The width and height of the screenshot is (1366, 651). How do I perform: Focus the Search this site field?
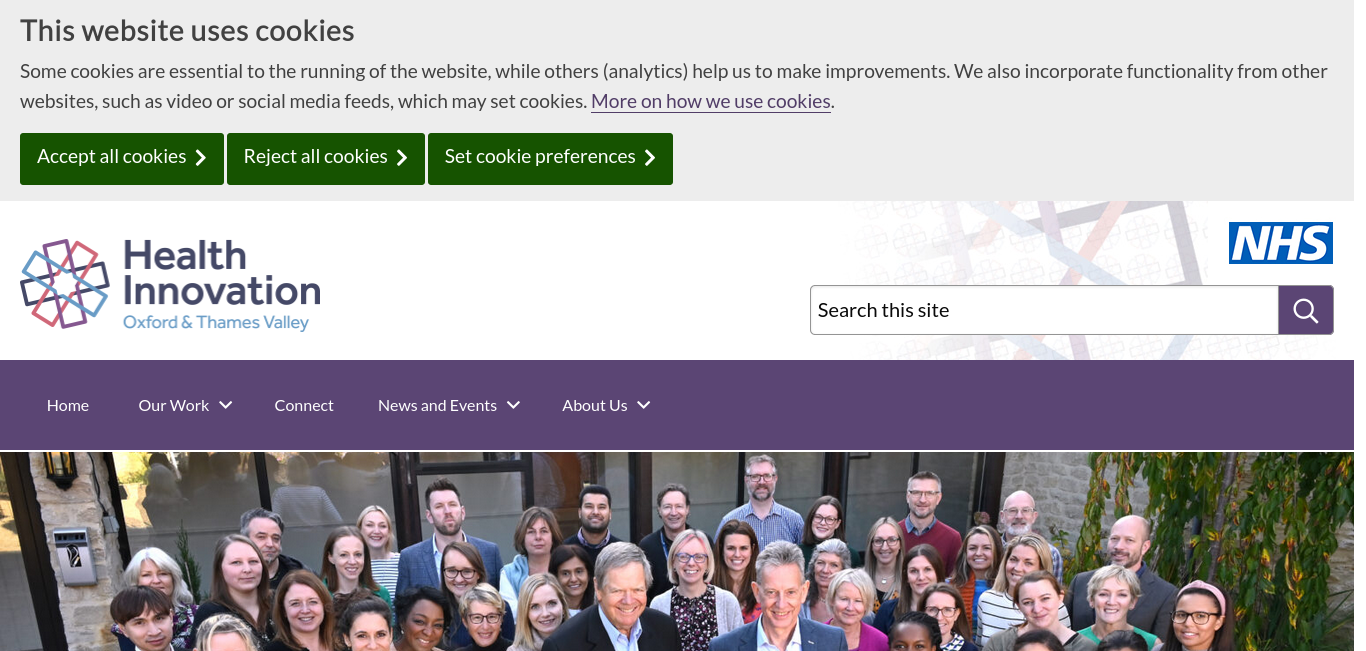click(x=1044, y=310)
